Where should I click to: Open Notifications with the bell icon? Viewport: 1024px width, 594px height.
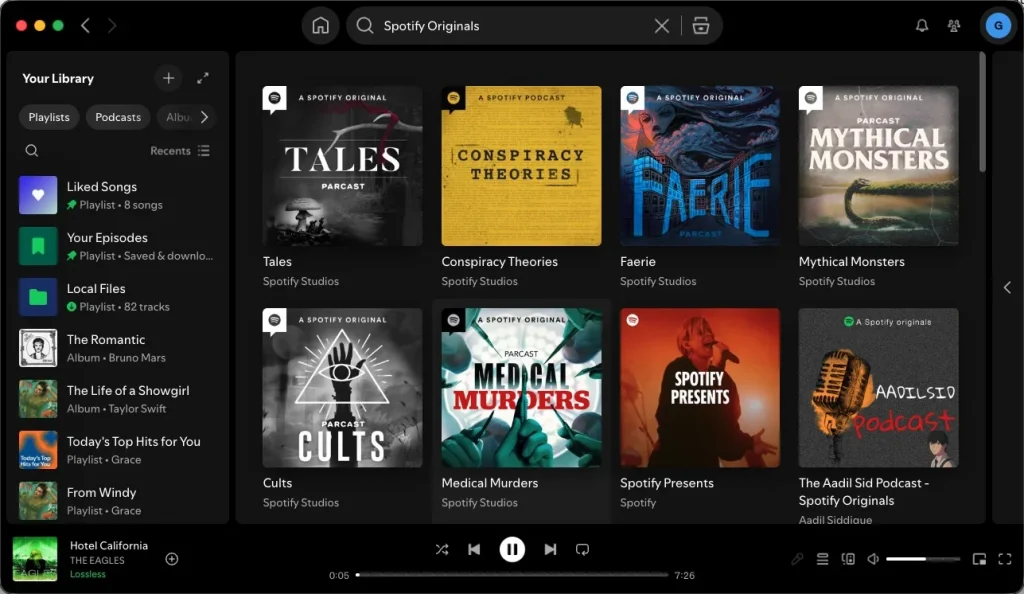point(921,25)
